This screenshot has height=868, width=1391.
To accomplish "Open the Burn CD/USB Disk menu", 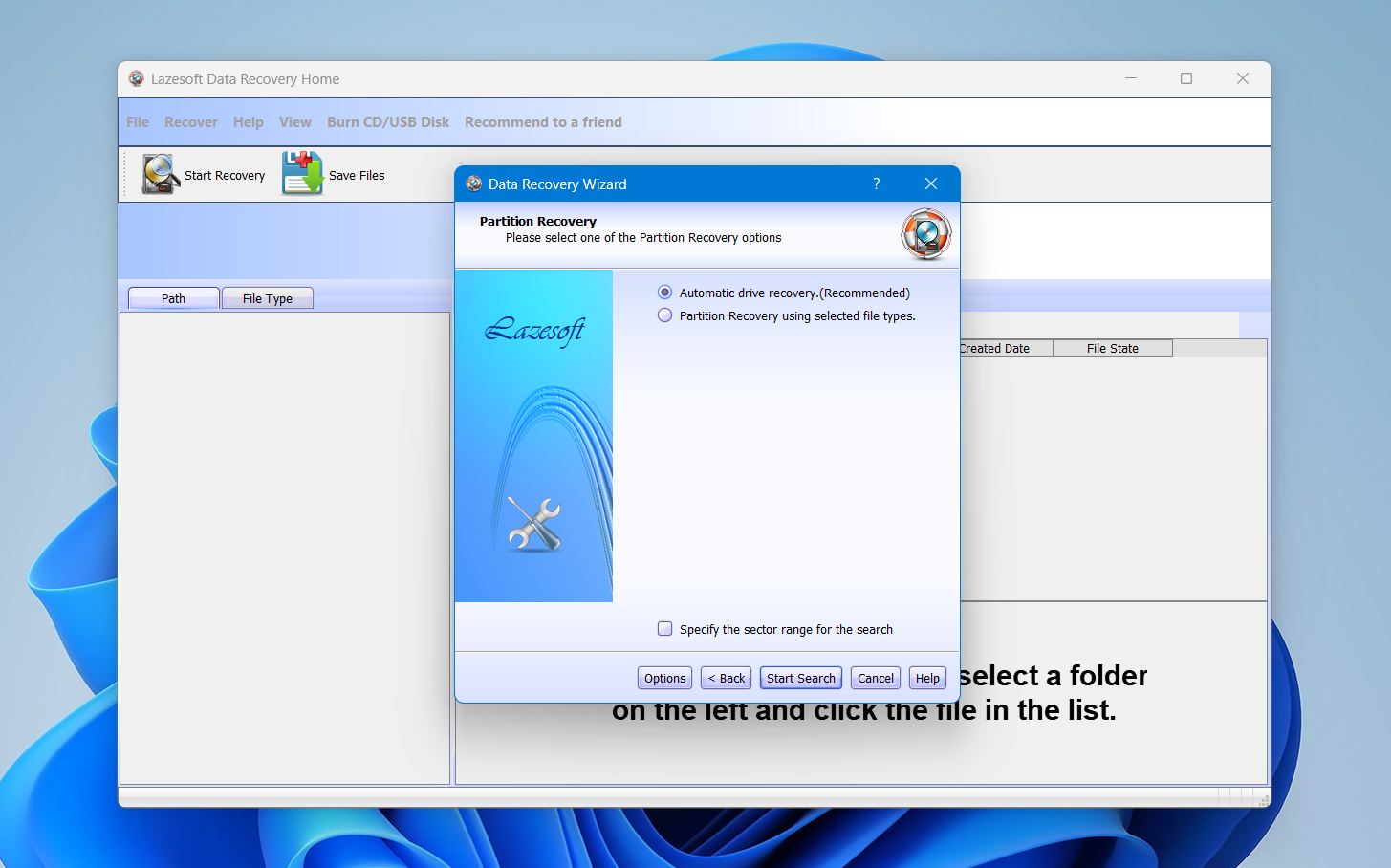I will click(x=387, y=121).
